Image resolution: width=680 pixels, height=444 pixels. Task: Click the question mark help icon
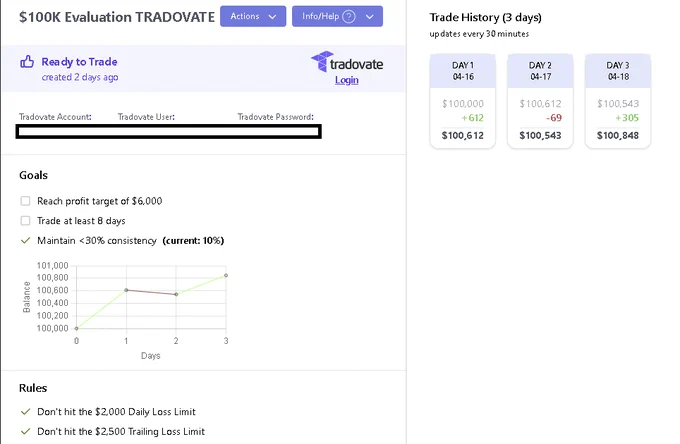click(349, 16)
